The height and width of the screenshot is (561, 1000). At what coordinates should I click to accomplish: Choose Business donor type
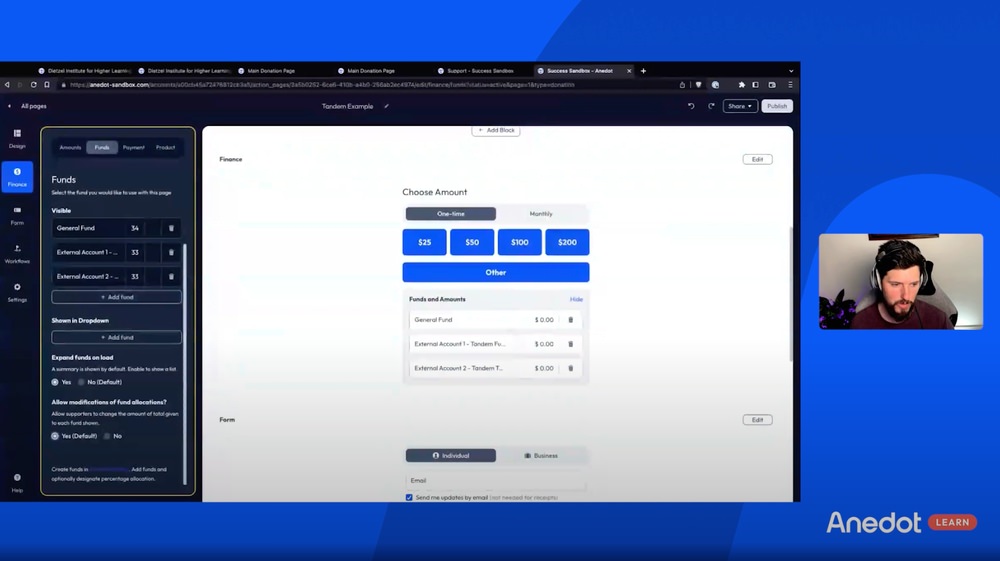tap(541, 456)
